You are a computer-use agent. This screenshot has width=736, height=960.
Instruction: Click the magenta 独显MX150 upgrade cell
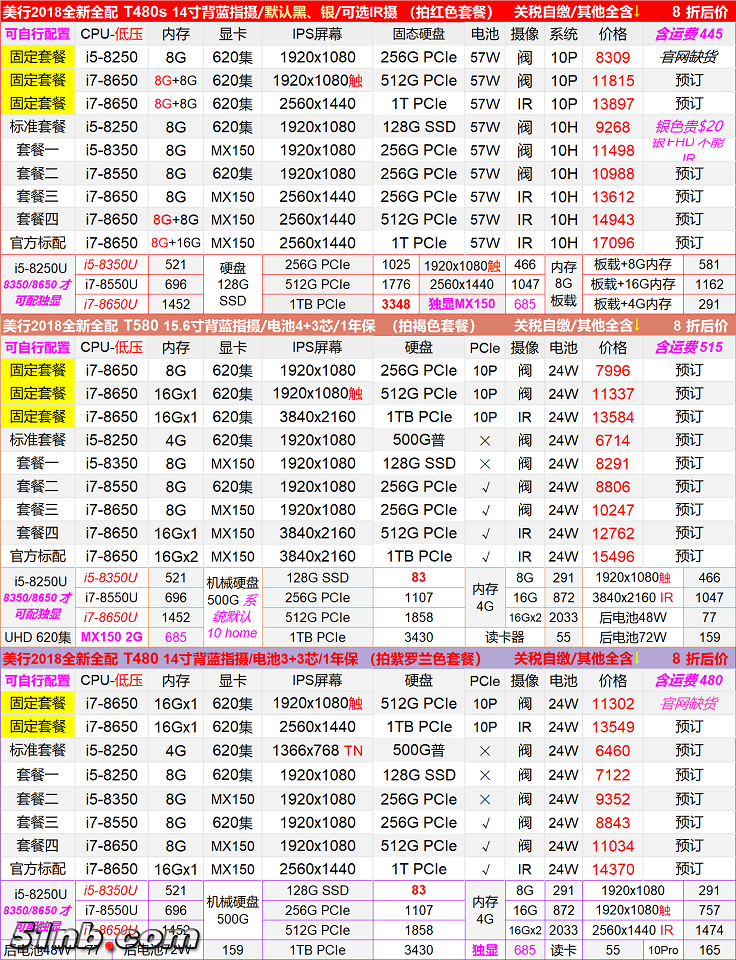click(461, 304)
